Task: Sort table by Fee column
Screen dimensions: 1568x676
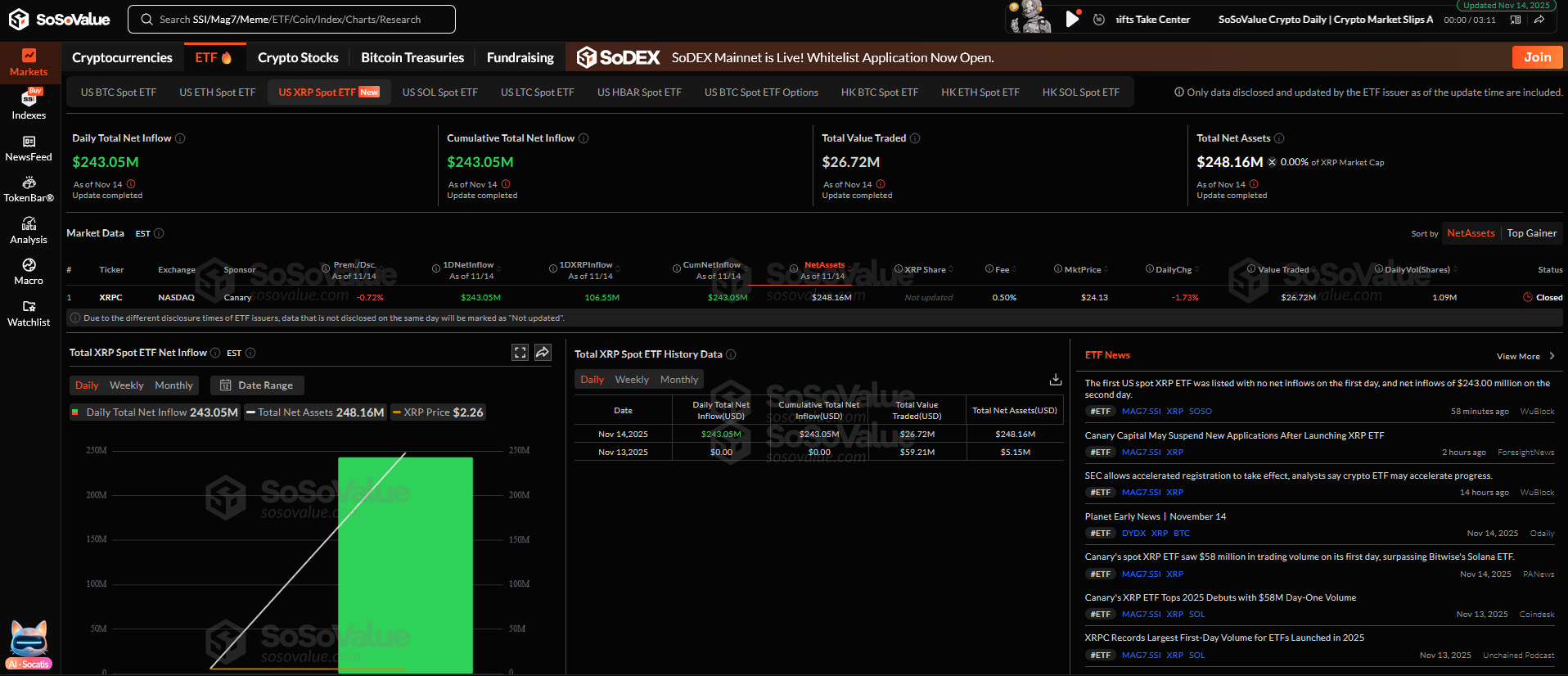Action: [x=1002, y=269]
